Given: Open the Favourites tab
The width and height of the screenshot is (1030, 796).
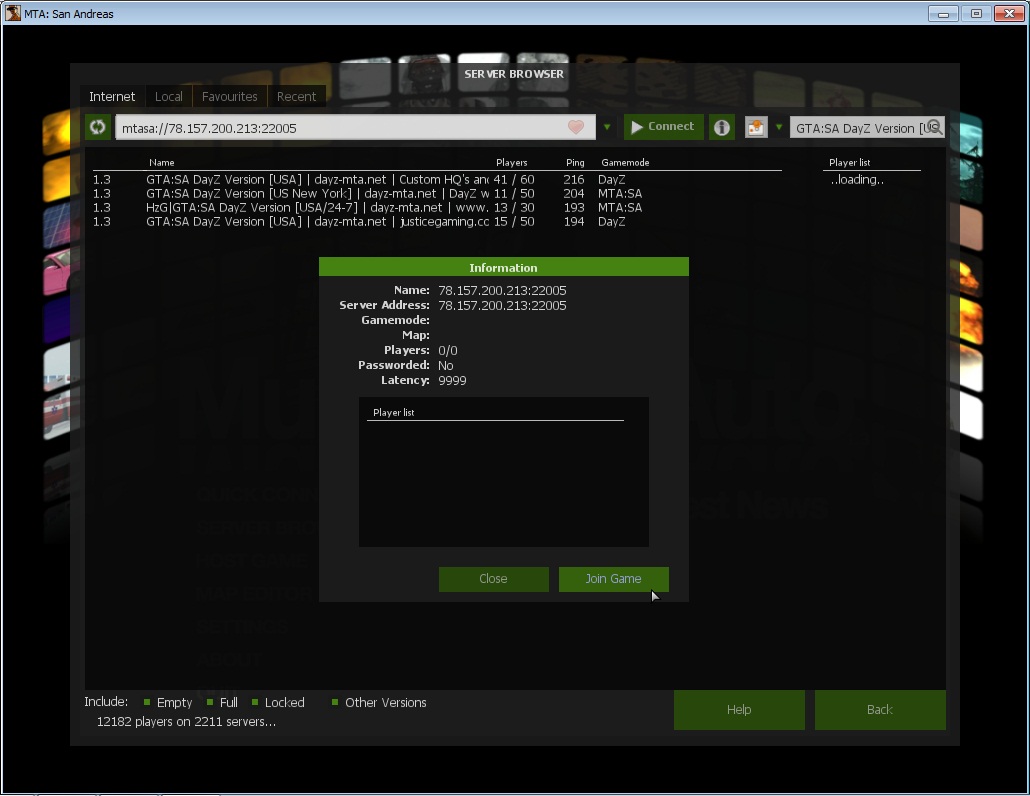Looking at the screenshot, I should point(229,97).
